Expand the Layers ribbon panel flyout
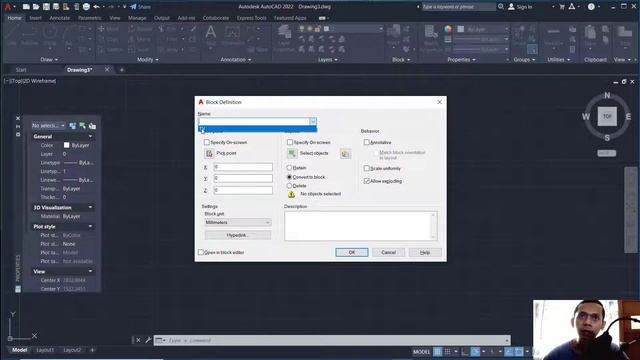Image resolution: width=640 pixels, height=360 pixels. [x=328, y=60]
